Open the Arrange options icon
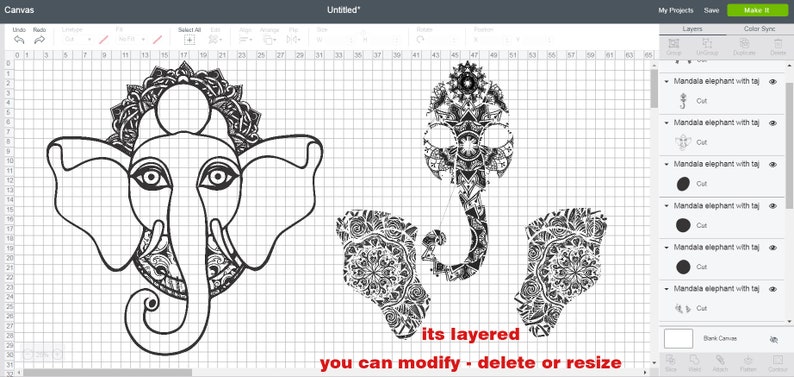 pyautogui.click(x=269, y=39)
